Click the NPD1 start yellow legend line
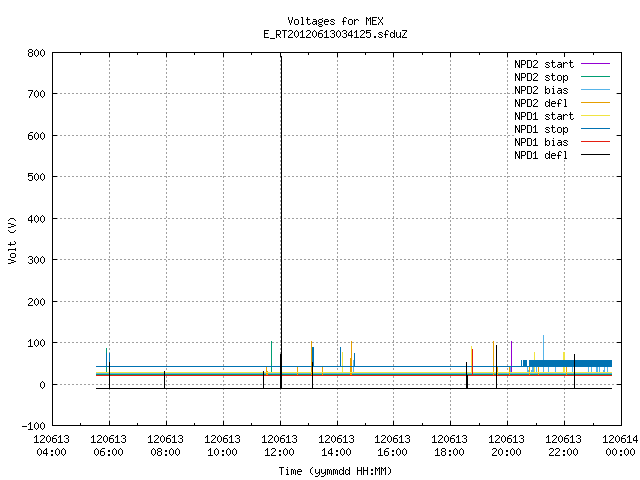This screenshot has width=640, height=480. pos(595,116)
